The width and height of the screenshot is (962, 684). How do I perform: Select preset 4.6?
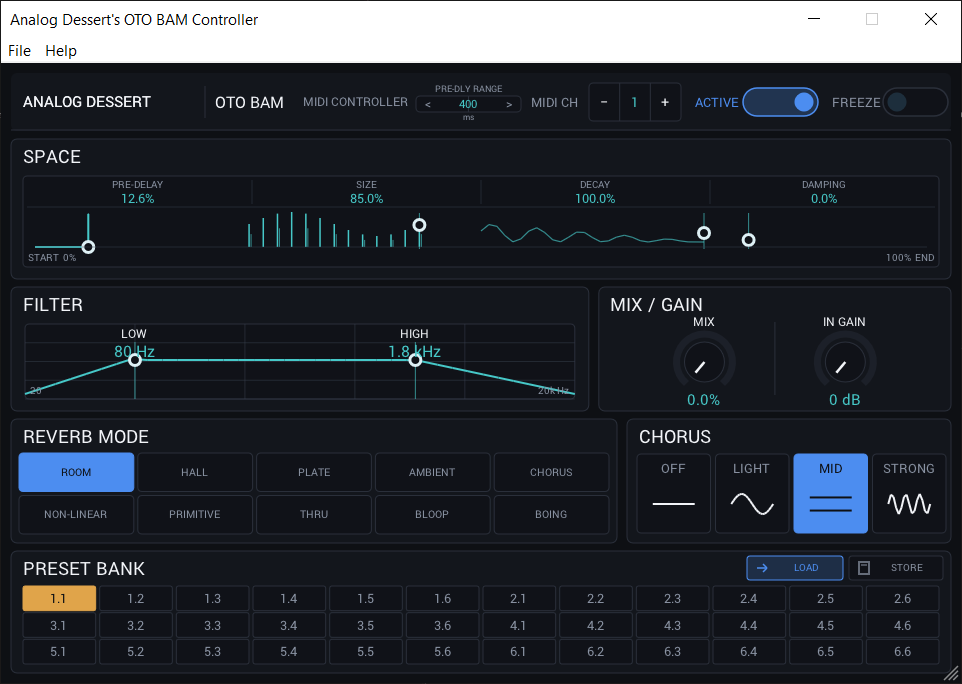(x=902, y=626)
